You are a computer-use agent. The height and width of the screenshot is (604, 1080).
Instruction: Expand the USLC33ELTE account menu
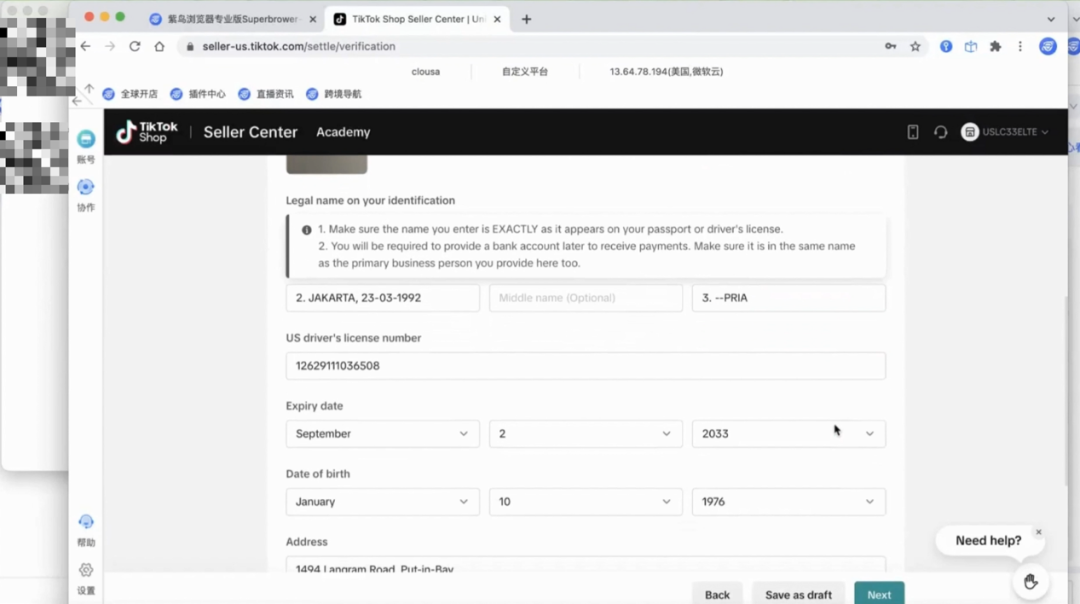1005,132
